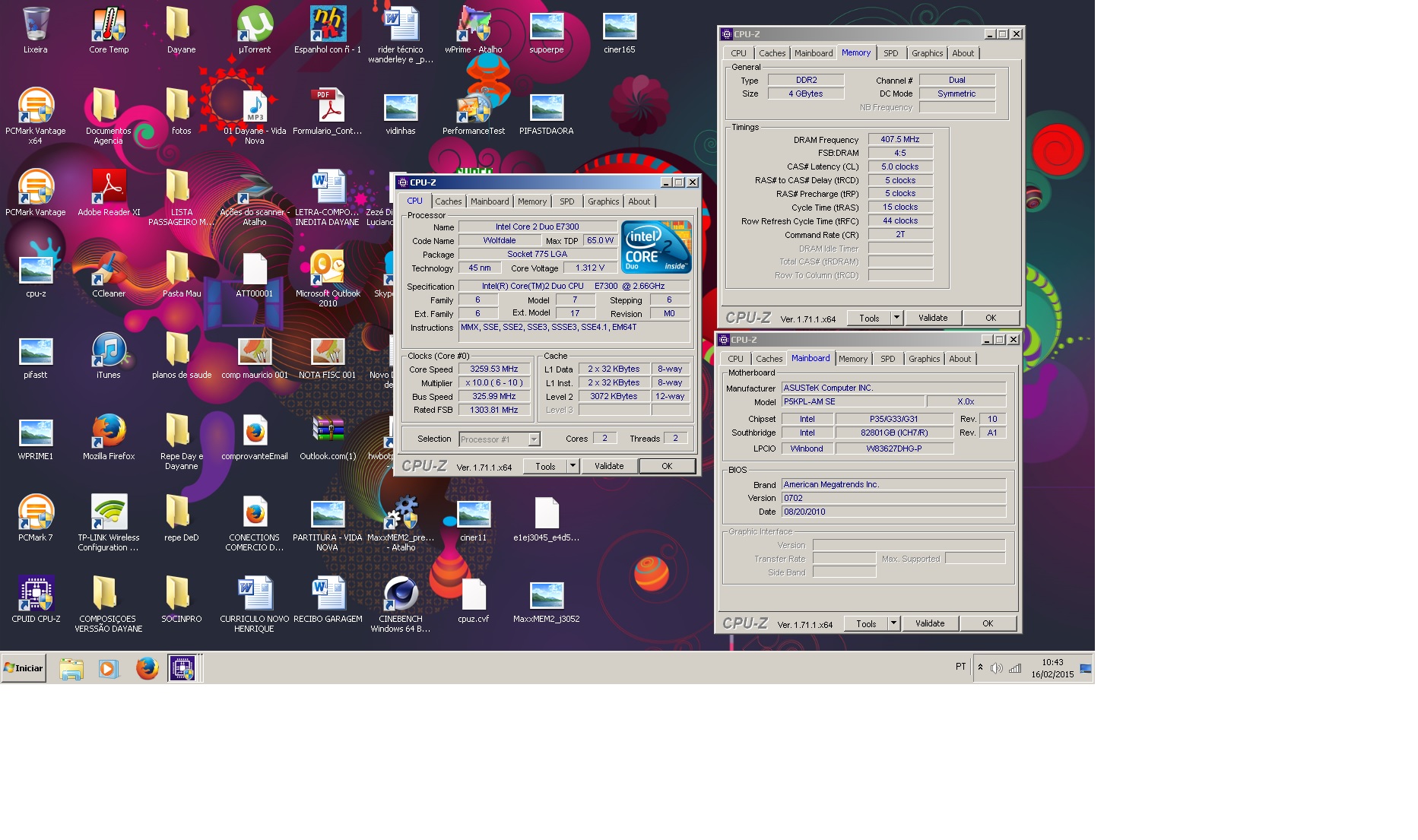This screenshot has width=1418, height=840.
Task: Open Windows Explorer from taskbar
Action: tap(71, 668)
